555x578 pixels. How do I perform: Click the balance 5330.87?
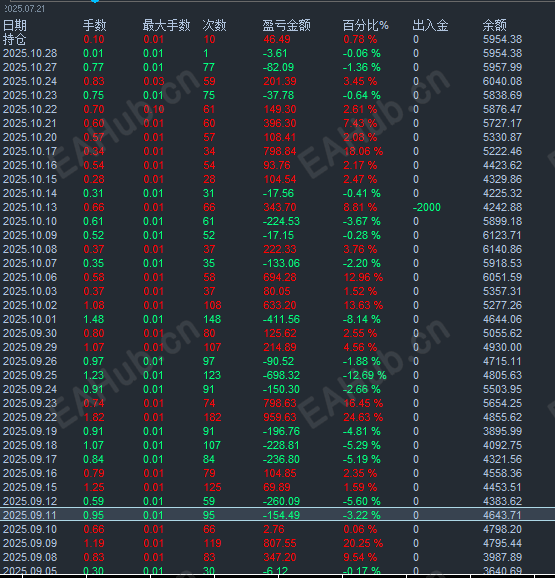(503, 137)
